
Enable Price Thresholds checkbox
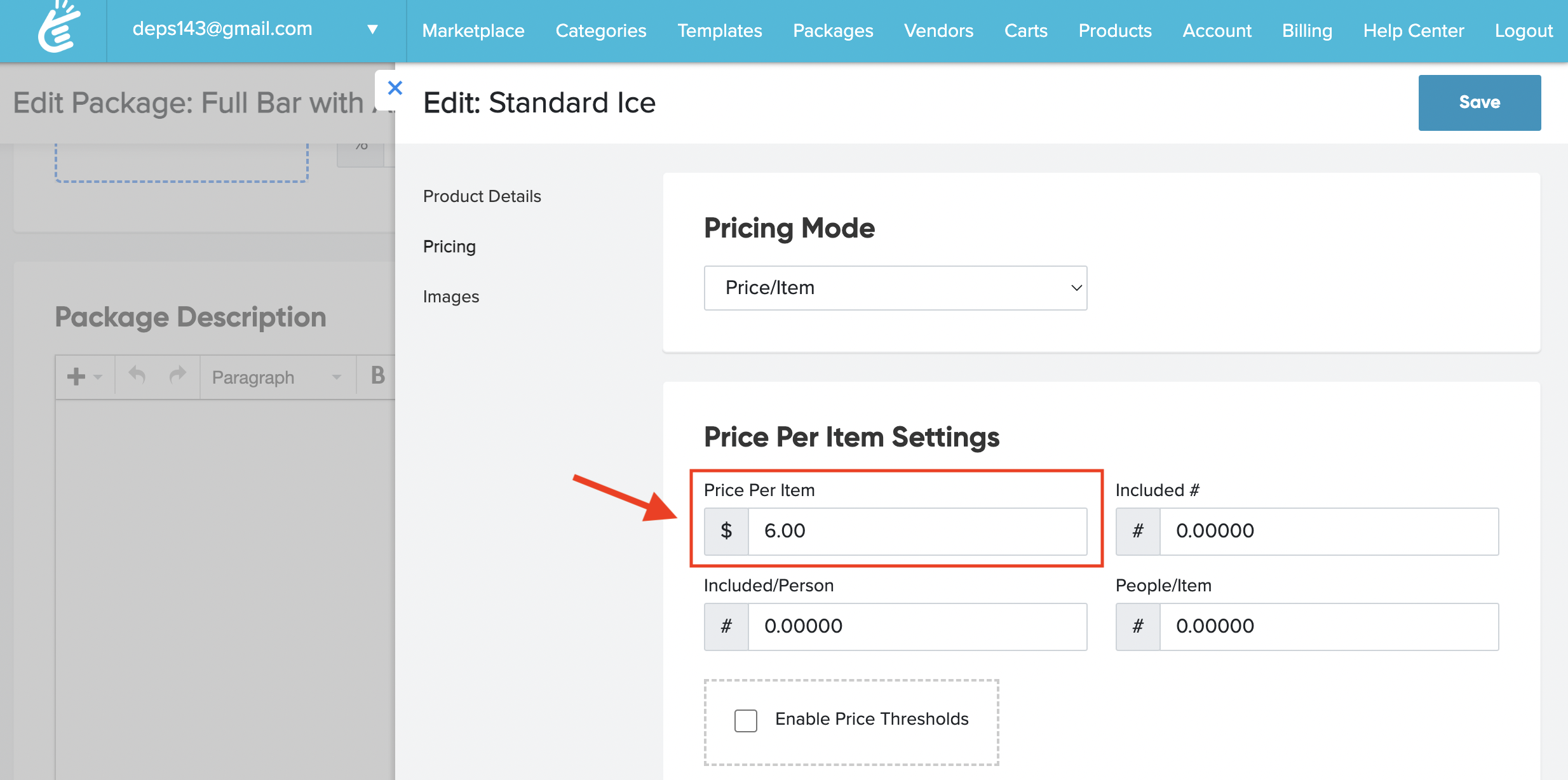[746, 720]
